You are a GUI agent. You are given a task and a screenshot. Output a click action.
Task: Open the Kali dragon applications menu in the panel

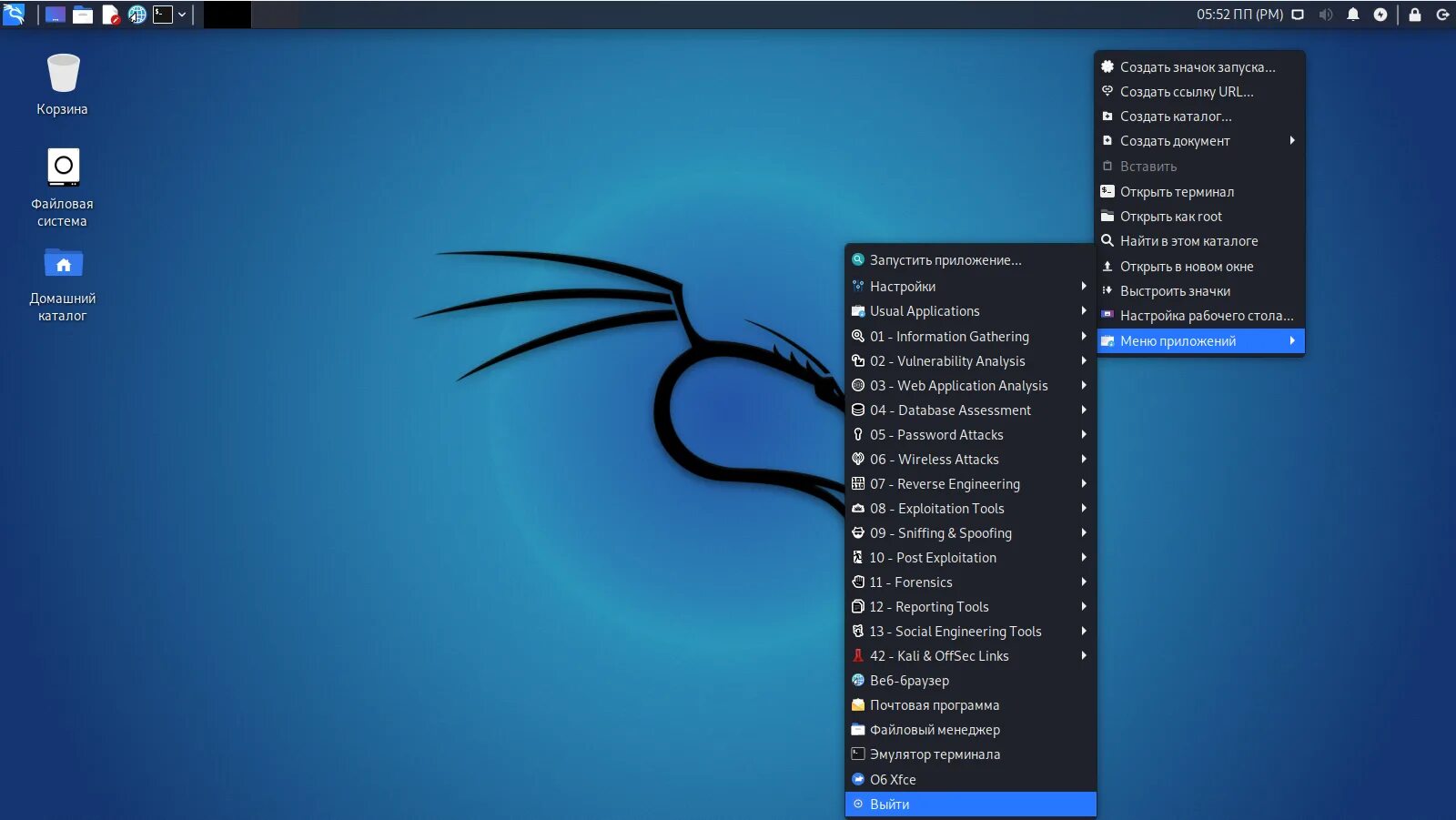click(14, 14)
